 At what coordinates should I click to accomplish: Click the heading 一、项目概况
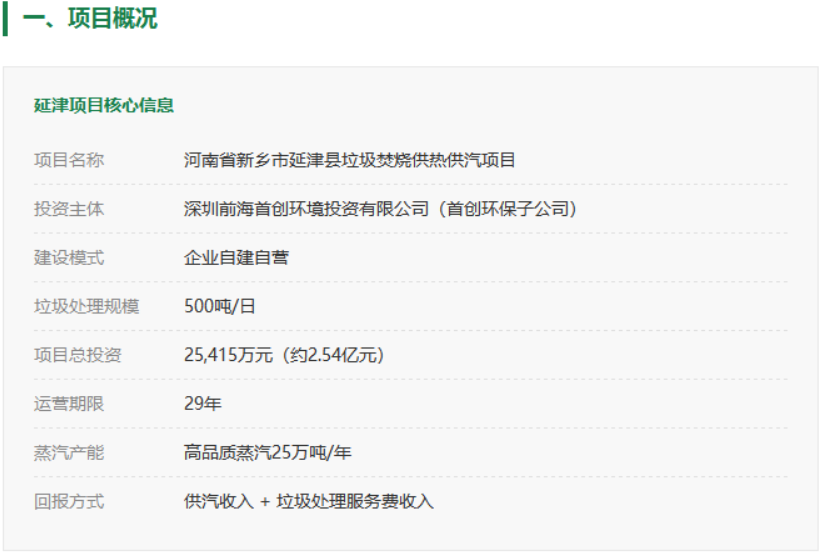click(90, 18)
